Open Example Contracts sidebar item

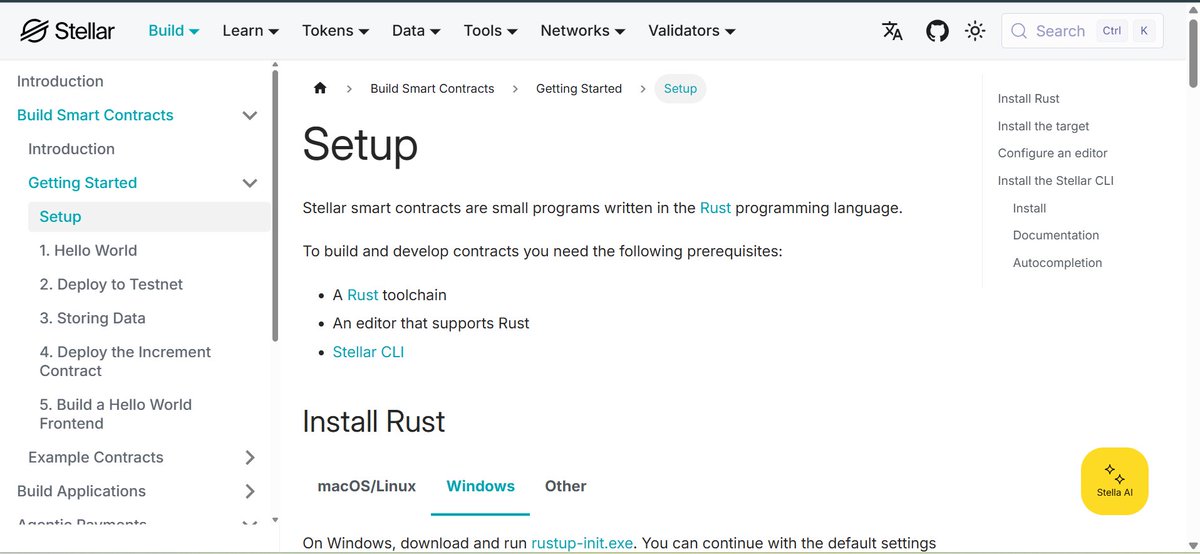click(x=95, y=457)
